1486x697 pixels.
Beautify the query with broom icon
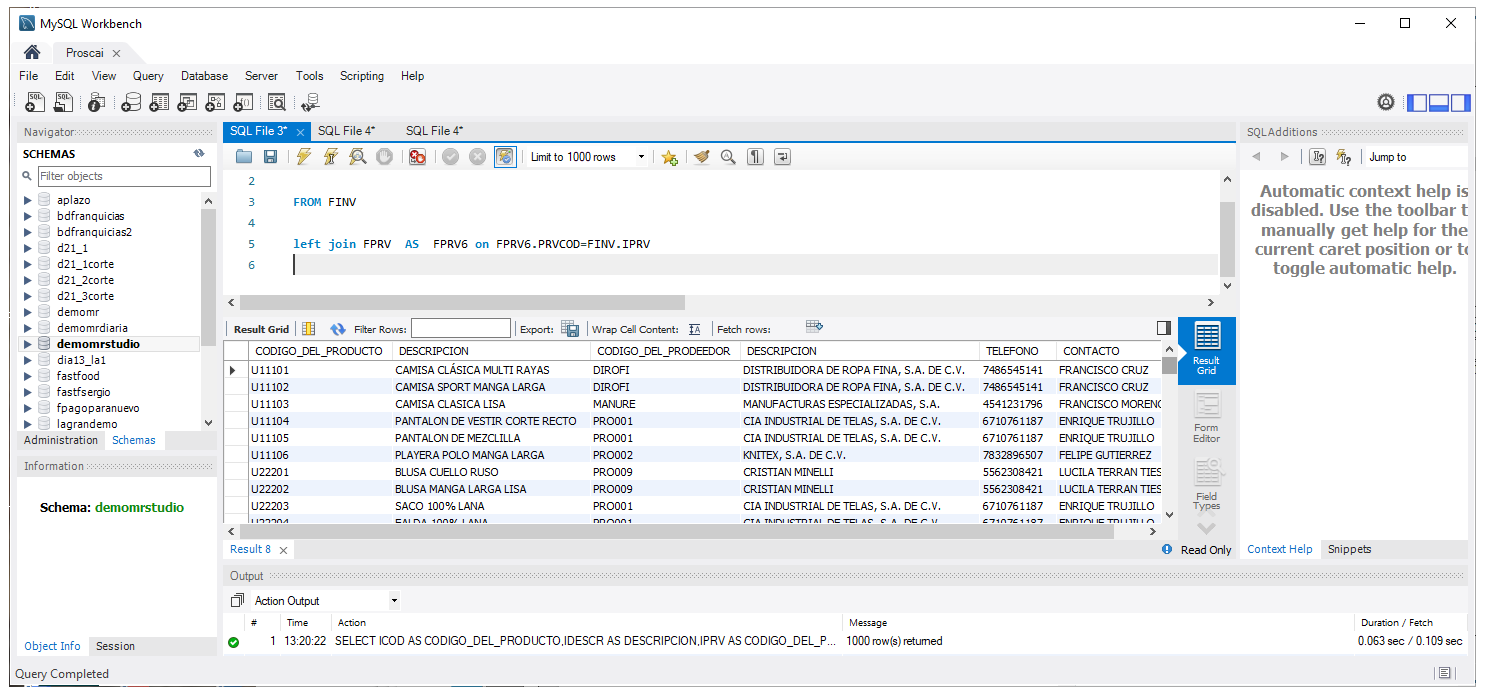701,157
